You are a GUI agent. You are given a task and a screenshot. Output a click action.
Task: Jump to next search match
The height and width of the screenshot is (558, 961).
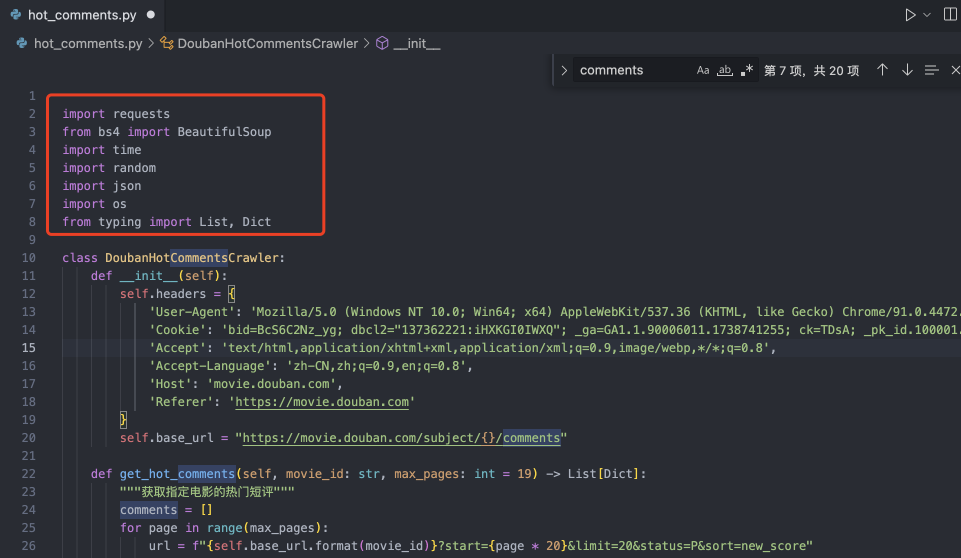(907, 70)
